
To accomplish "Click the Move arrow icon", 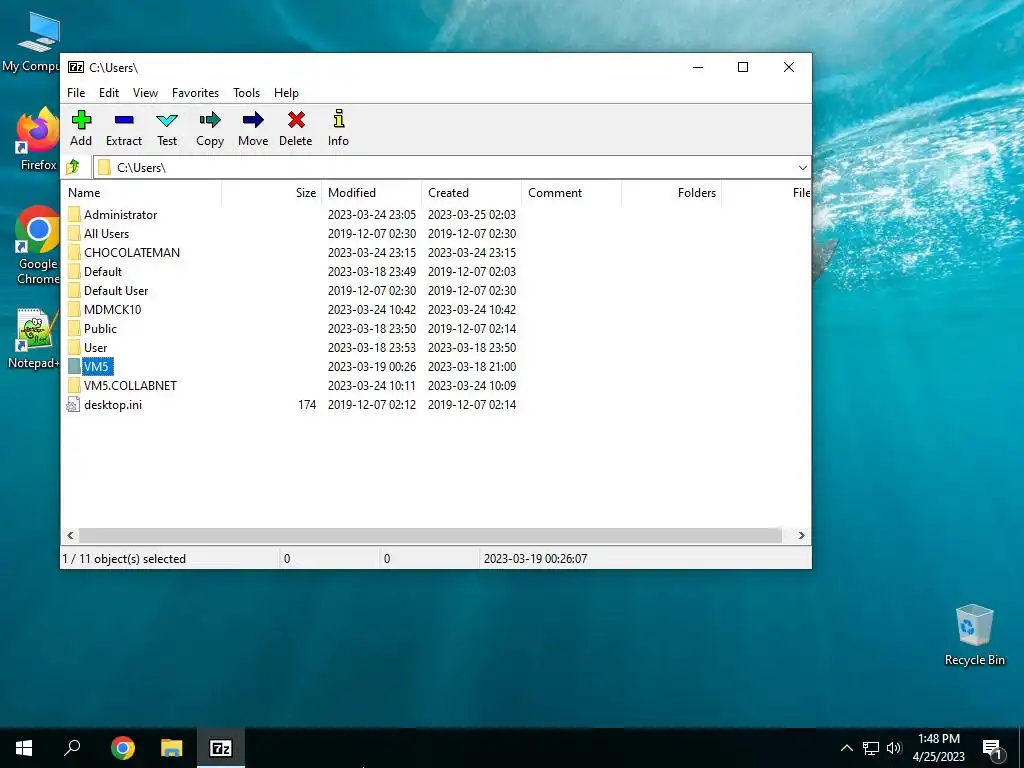I will click(x=253, y=120).
